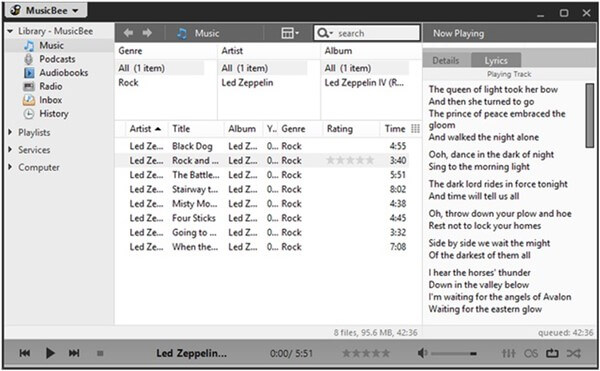Open Audiobooks in the library sidebar
This screenshot has width=600, height=371.
pyautogui.click(x=64, y=73)
